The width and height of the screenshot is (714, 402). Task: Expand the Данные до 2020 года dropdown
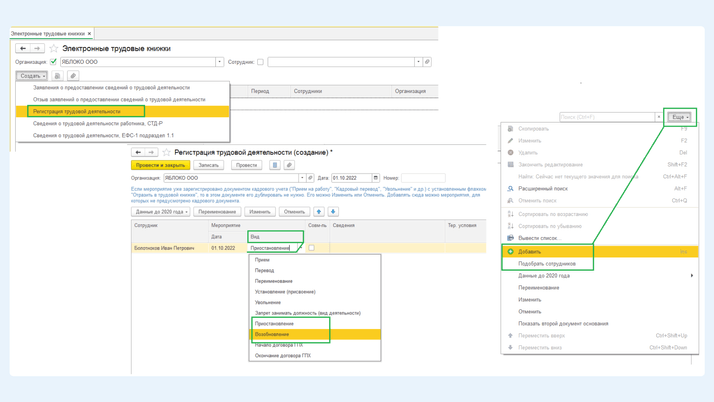click(161, 212)
